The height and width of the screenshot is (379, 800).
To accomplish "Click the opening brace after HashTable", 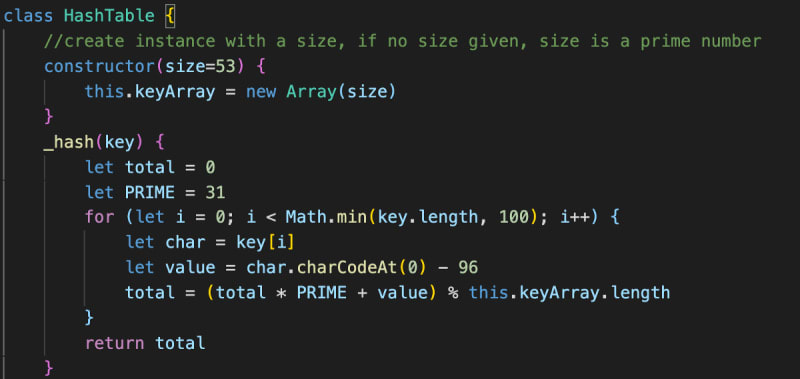I will (x=170, y=17).
